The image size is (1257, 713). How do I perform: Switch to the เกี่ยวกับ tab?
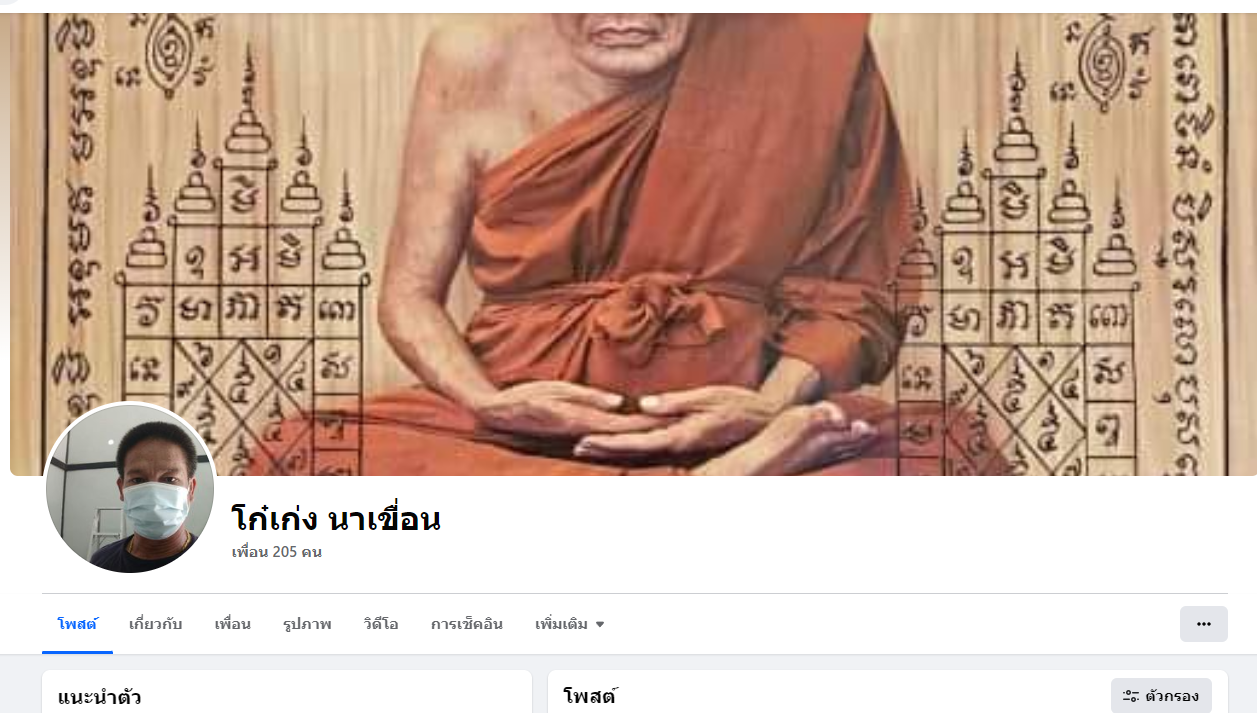(x=156, y=624)
